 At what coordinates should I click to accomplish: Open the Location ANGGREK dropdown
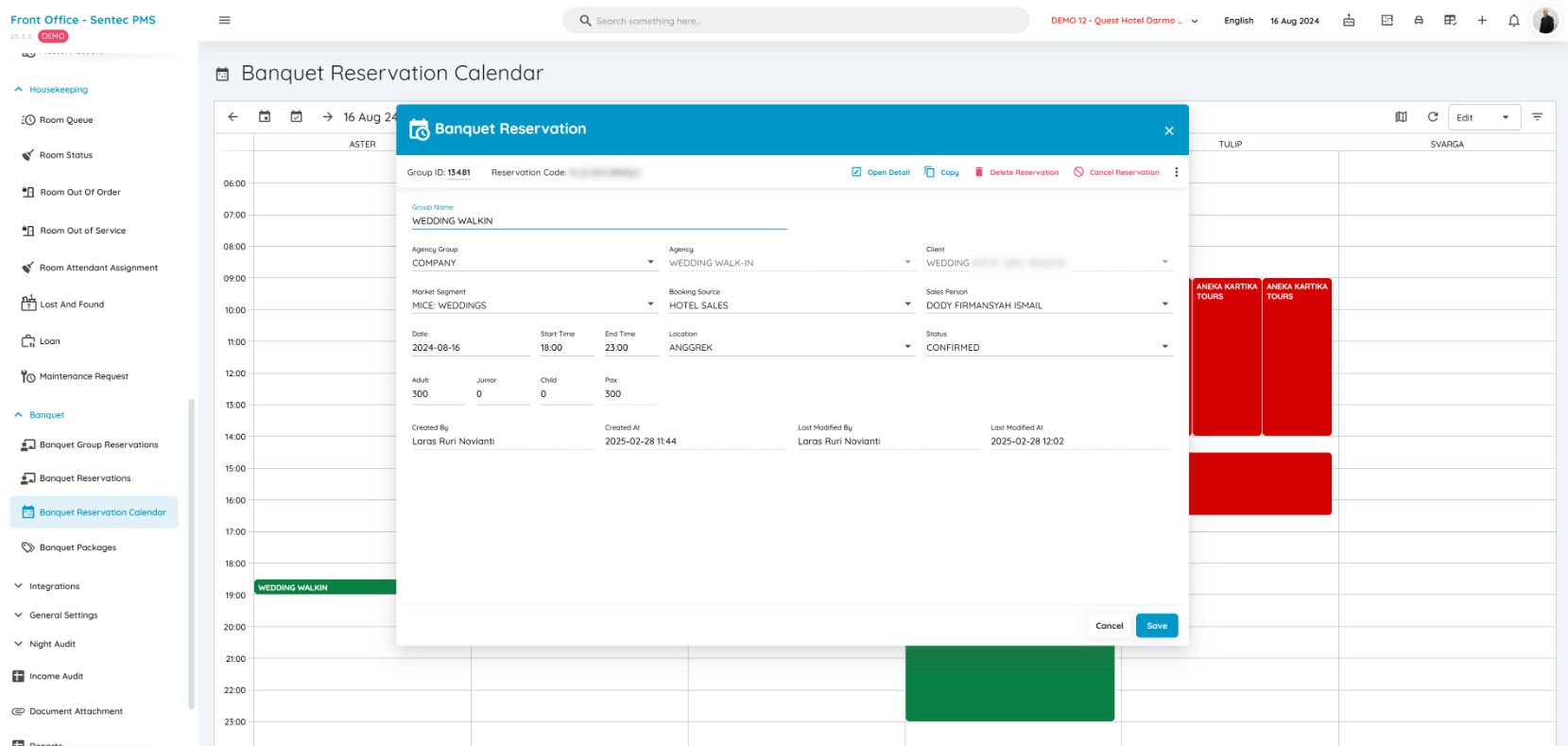tap(907, 347)
